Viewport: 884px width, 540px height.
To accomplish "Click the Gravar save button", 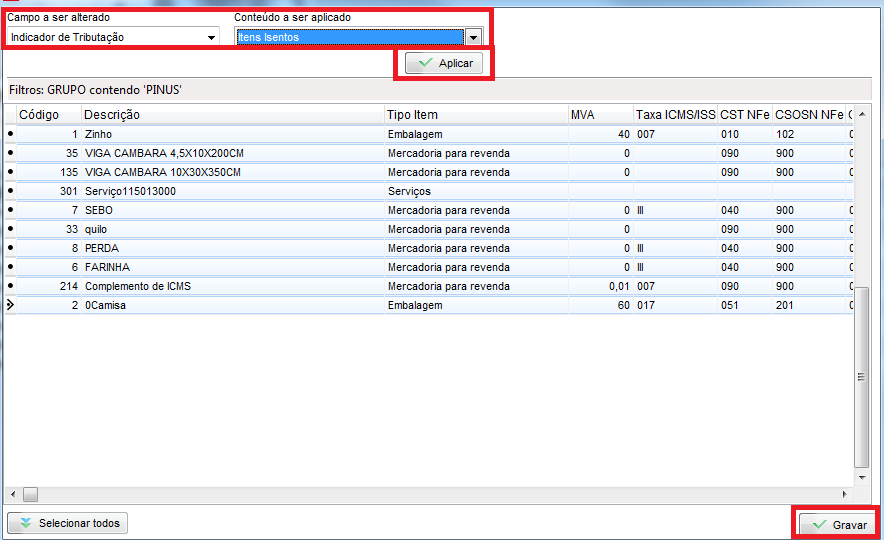I will point(838,524).
